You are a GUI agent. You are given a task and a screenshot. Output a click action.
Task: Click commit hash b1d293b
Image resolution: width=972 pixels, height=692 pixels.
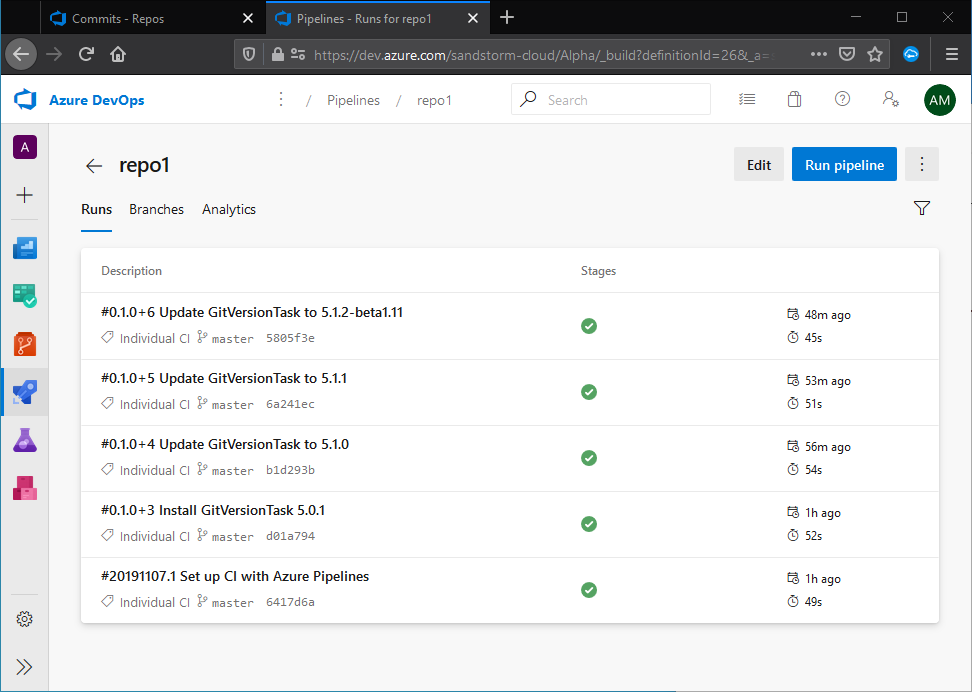(x=290, y=470)
